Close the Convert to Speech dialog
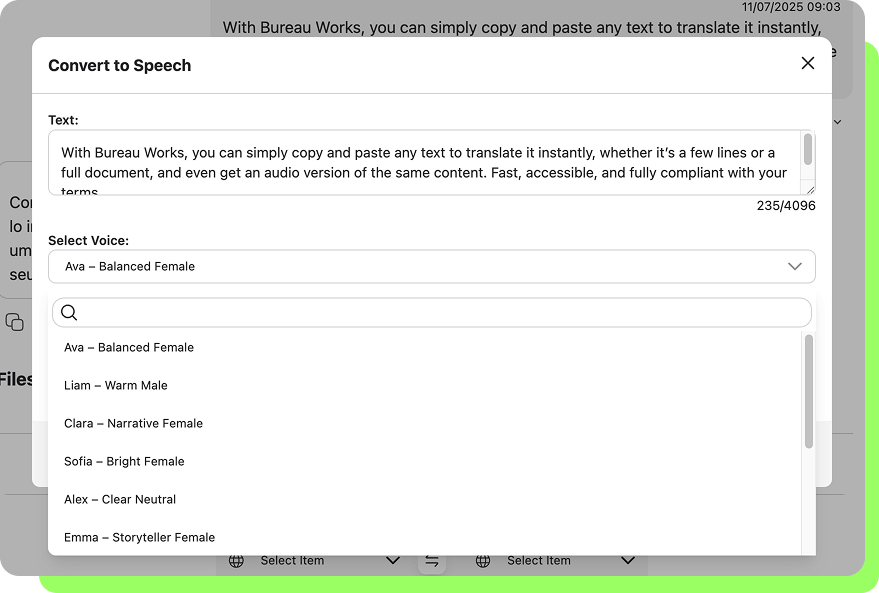879x593 pixels. click(807, 62)
